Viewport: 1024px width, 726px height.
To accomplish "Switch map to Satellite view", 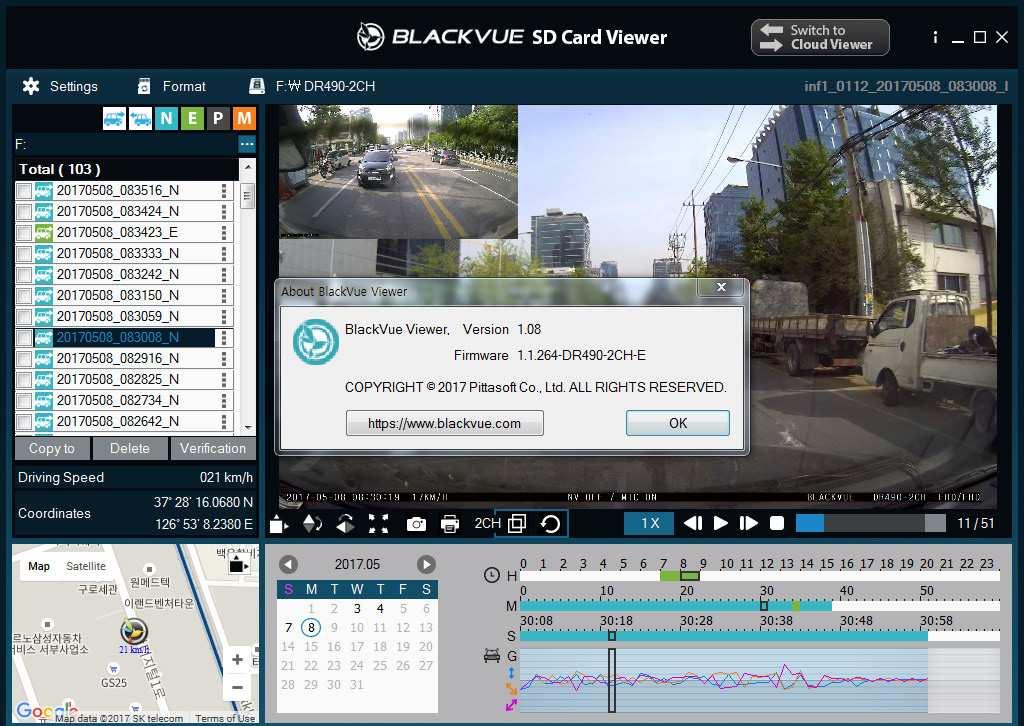I will pos(86,566).
